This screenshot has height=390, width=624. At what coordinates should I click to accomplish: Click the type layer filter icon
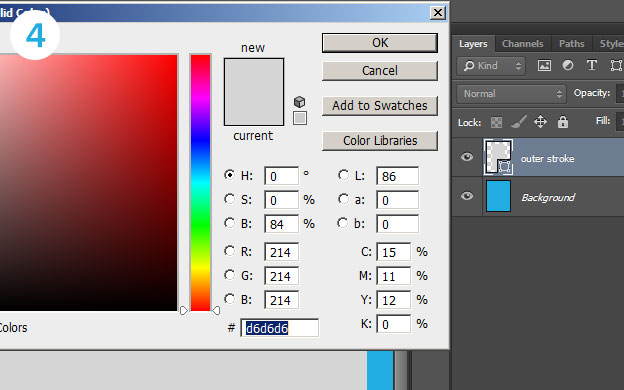(x=592, y=65)
